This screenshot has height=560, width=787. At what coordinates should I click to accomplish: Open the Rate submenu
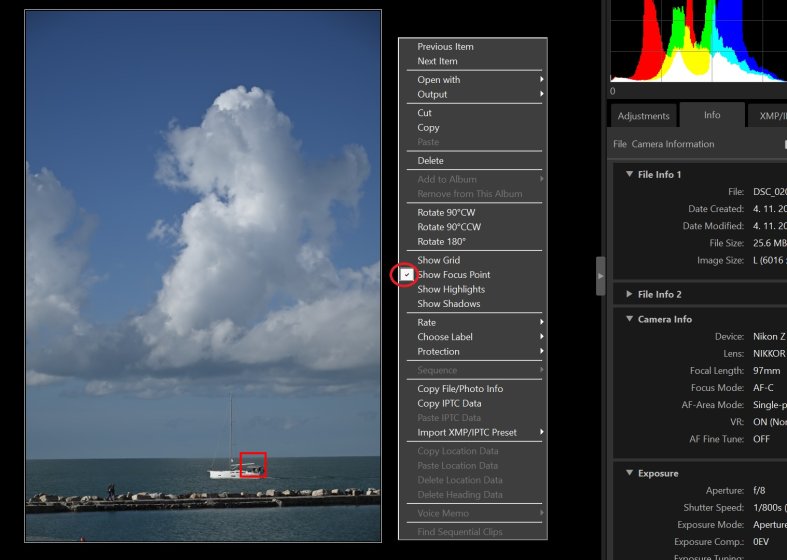[473, 322]
